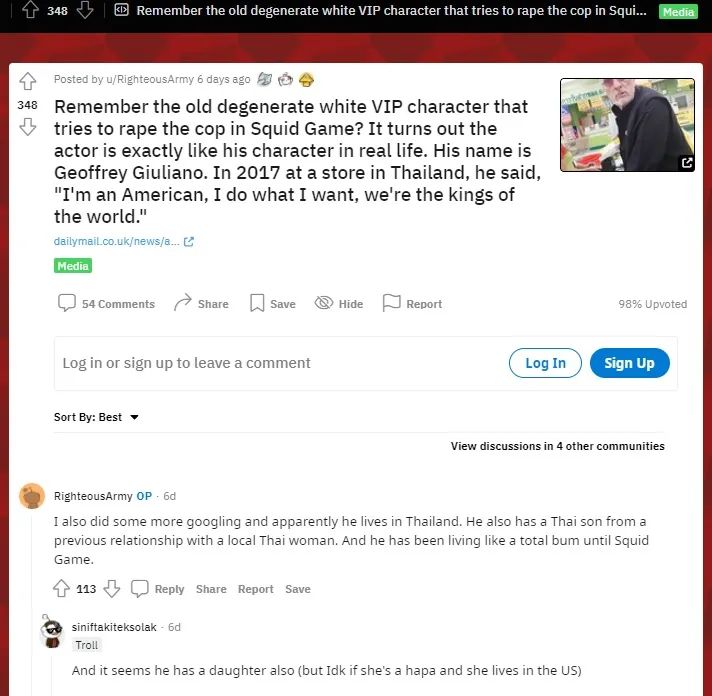Upvote RighteousArmy's comment with 113 points
The width and height of the screenshot is (712, 696).
(x=61, y=588)
